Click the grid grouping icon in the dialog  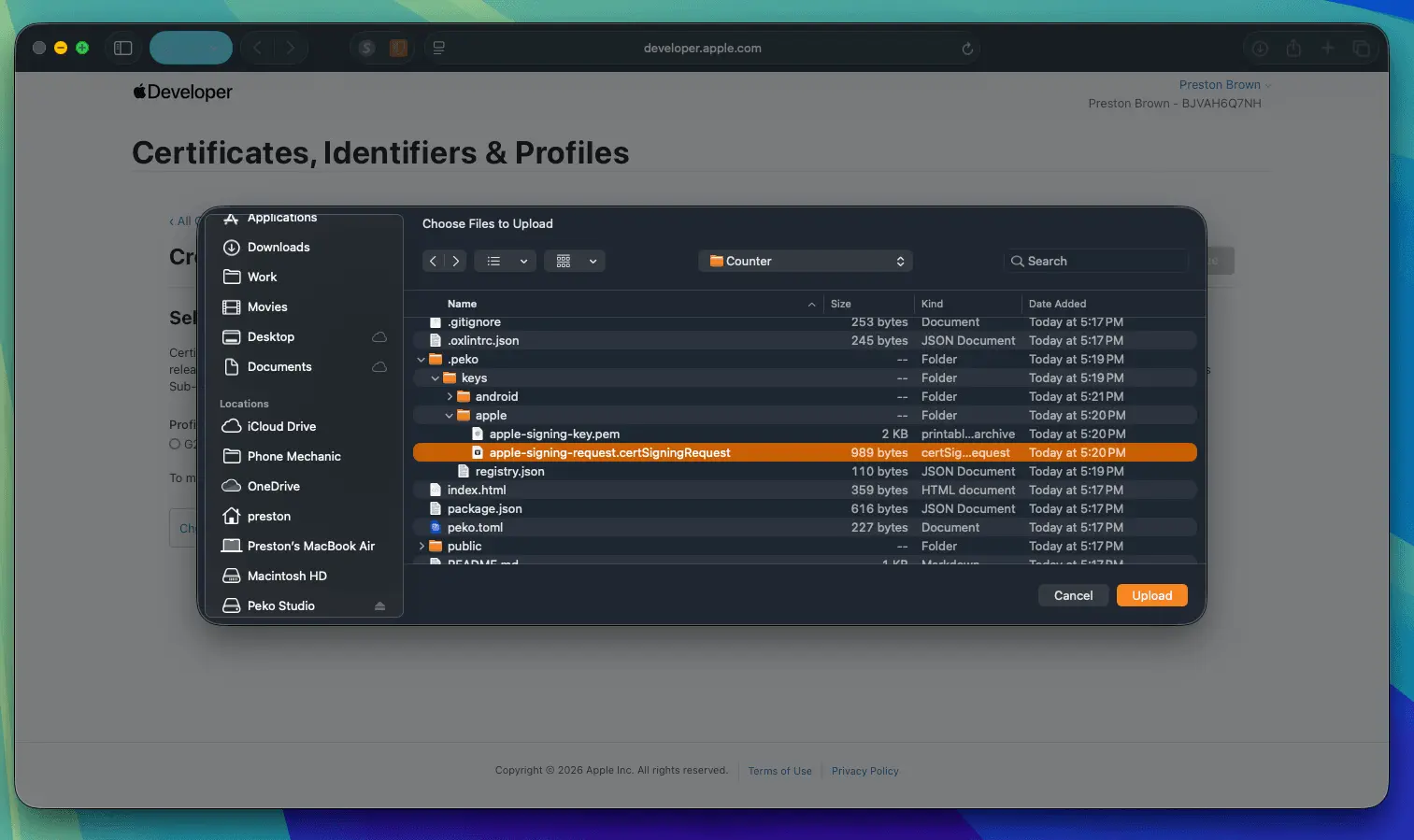[x=564, y=262]
